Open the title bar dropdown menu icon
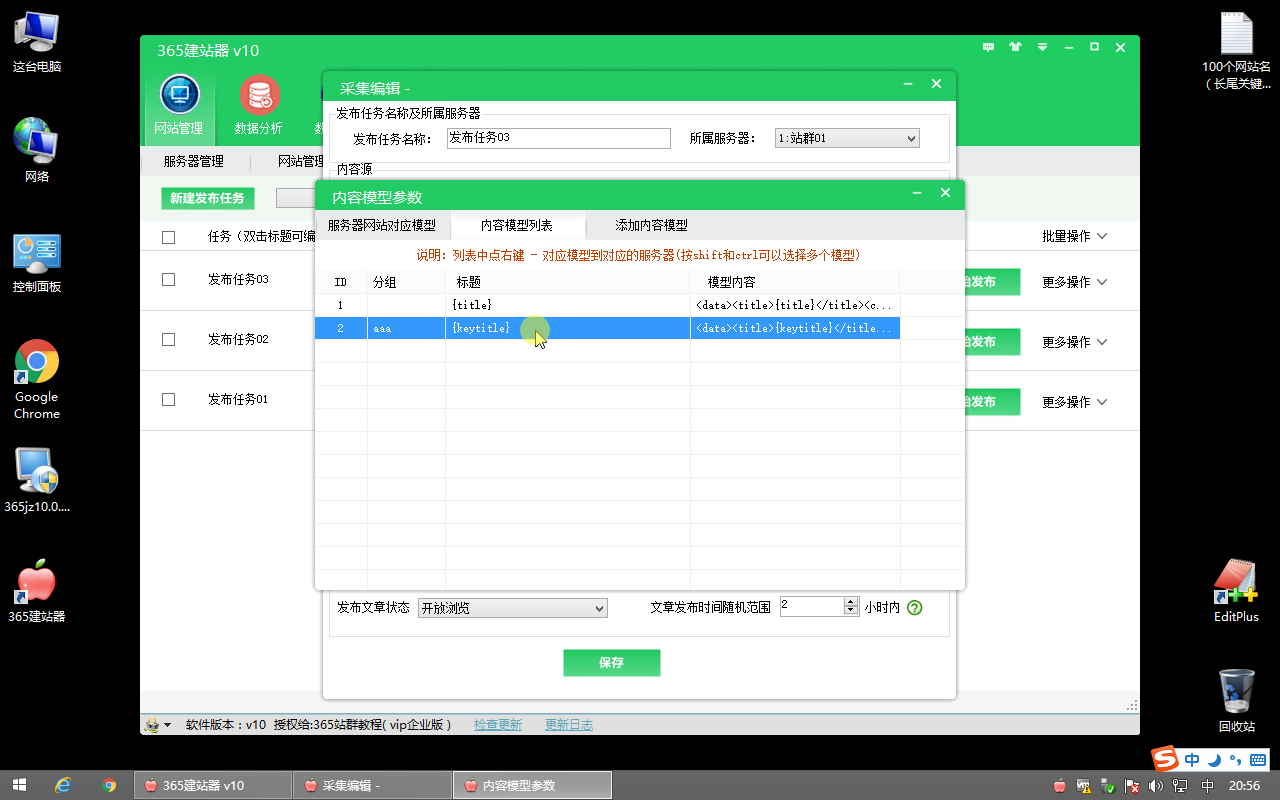Screen dimensions: 1280x800 (x=1042, y=47)
